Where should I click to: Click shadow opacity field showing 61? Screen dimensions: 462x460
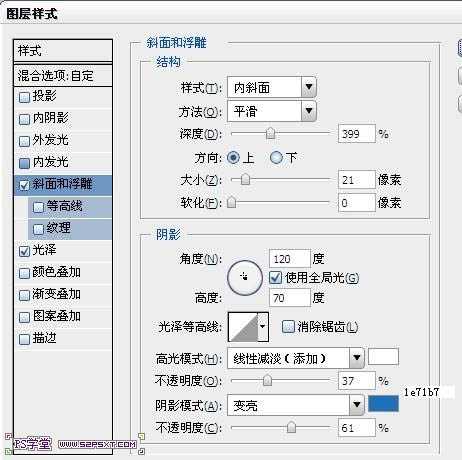(x=357, y=428)
